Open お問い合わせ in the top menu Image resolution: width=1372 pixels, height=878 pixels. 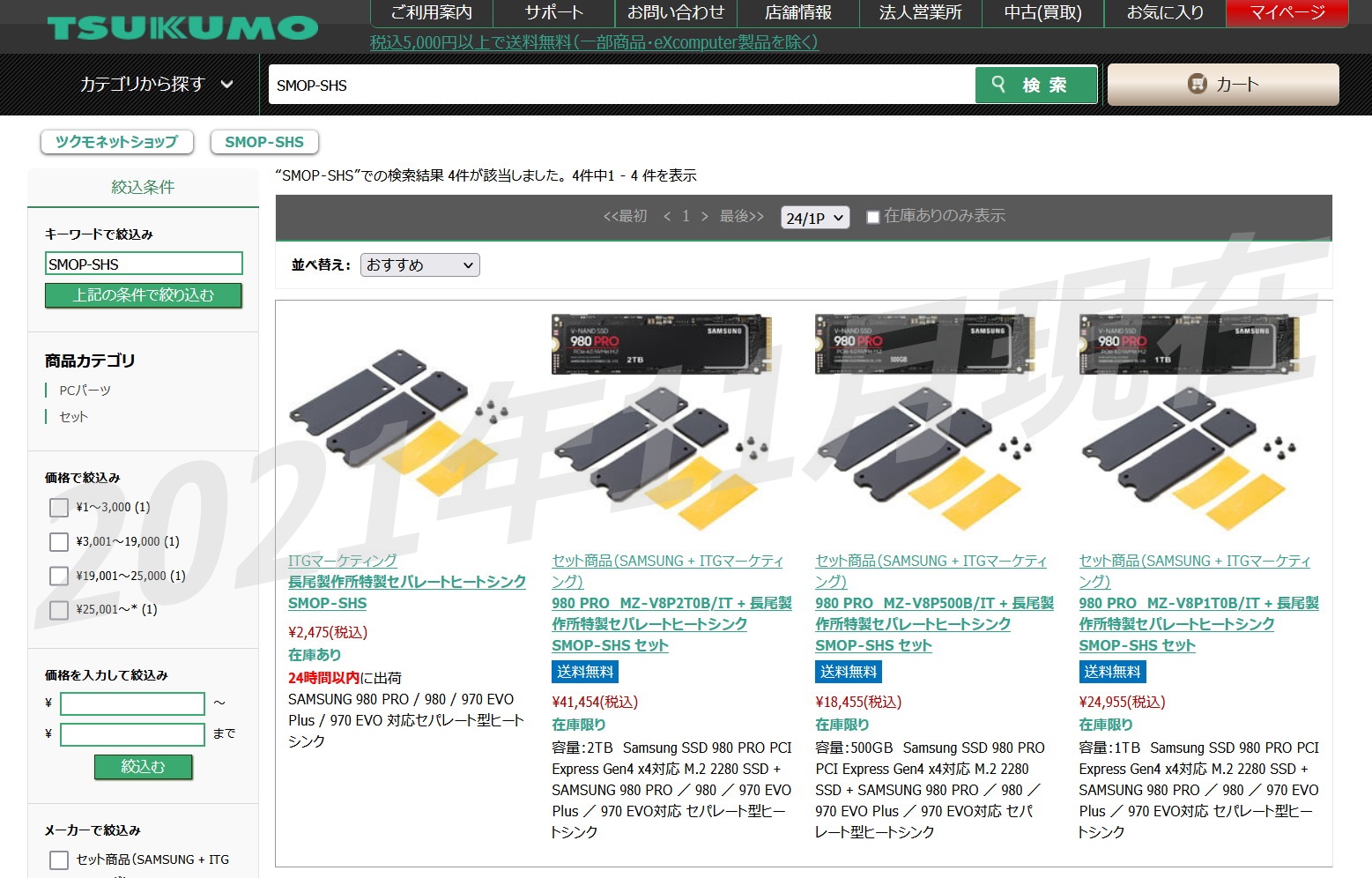coord(676,12)
